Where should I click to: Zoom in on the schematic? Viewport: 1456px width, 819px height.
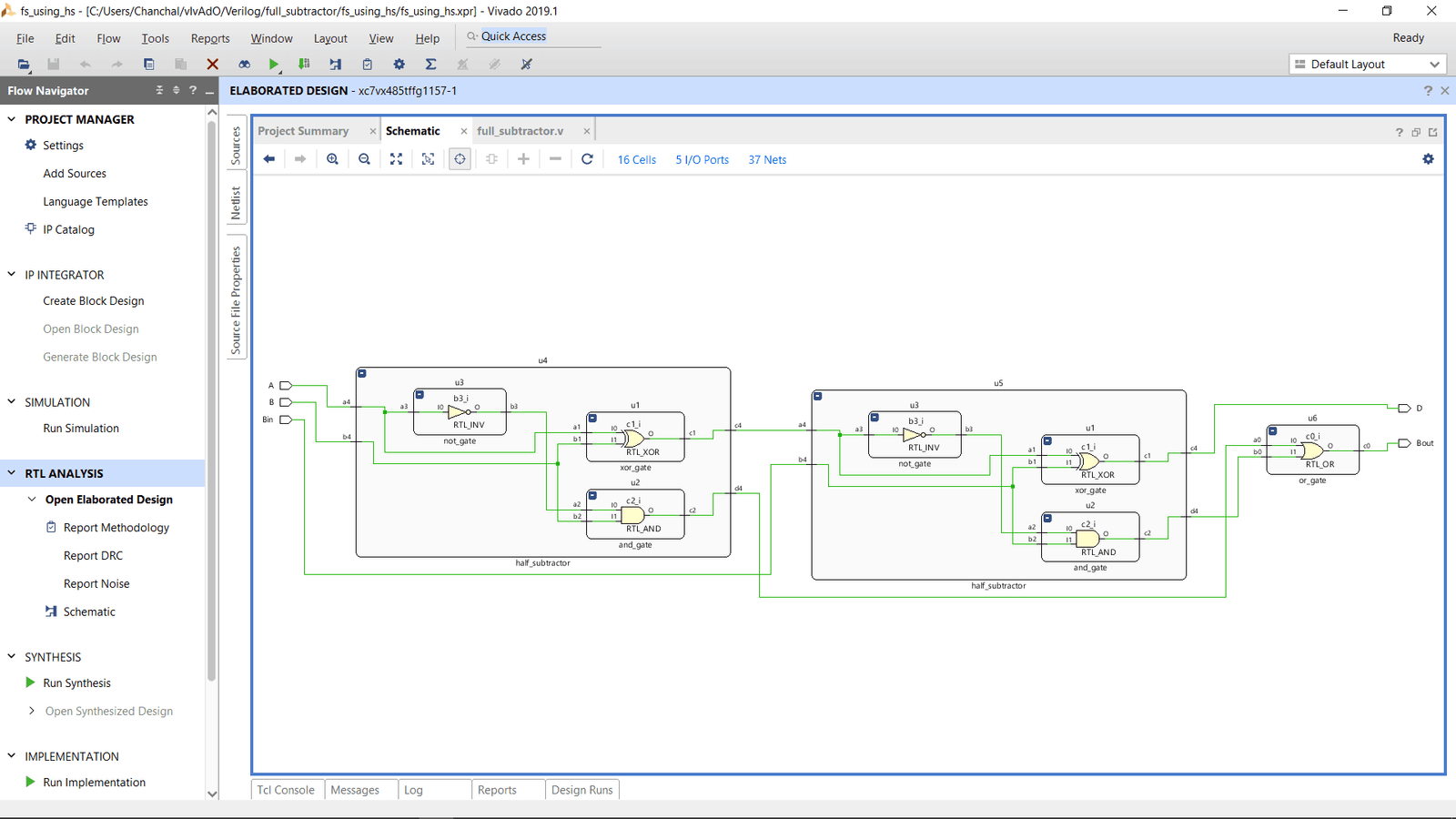[332, 159]
